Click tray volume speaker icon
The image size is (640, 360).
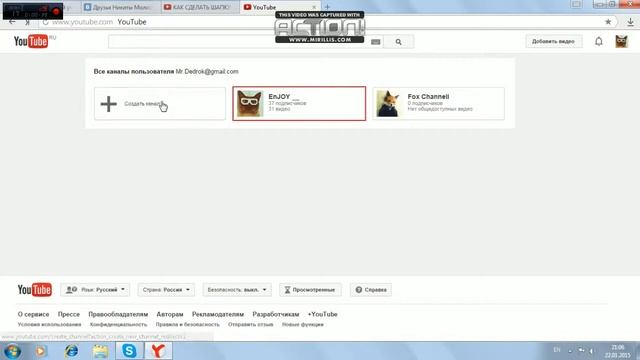591,351
